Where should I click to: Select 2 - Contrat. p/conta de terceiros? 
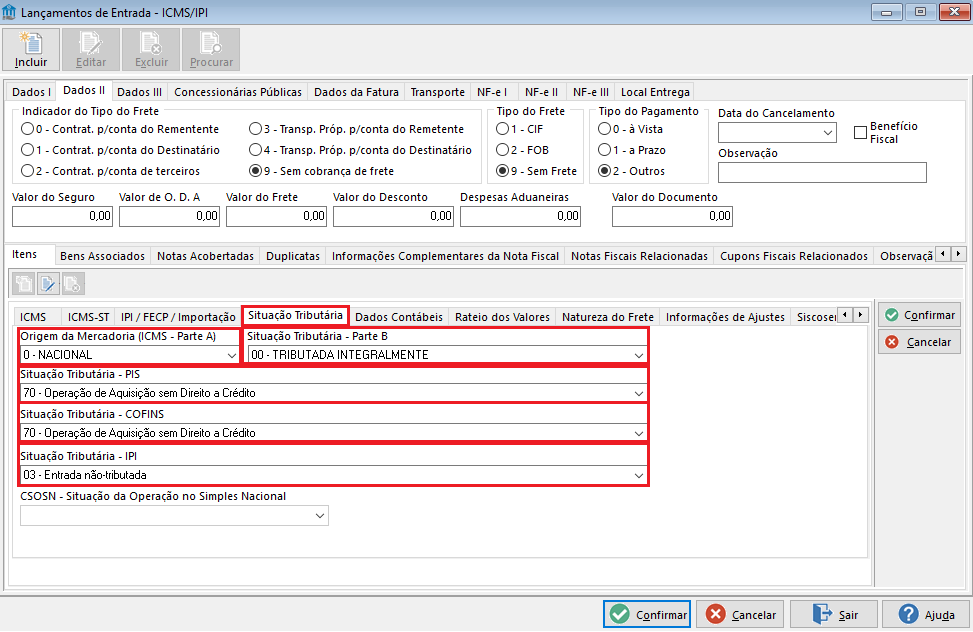110,171
